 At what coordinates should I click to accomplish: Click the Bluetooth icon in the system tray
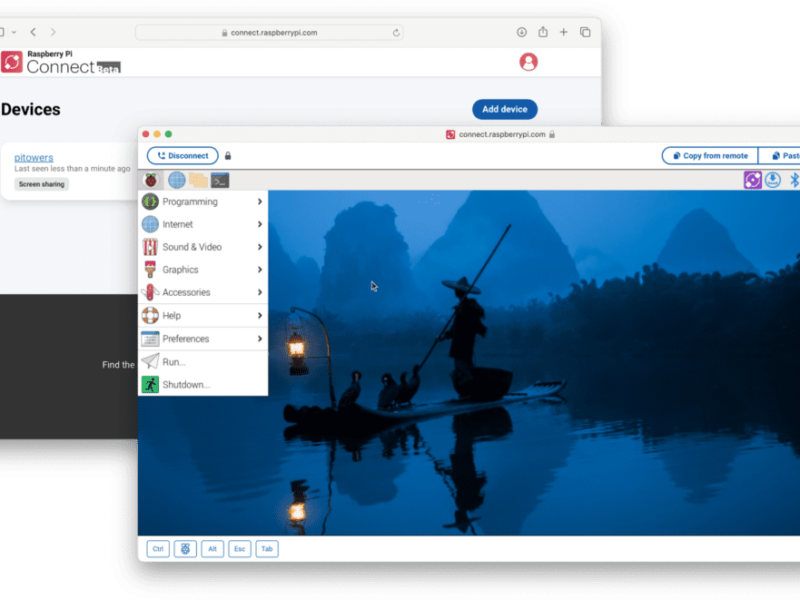pyautogui.click(x=794, y=180)
